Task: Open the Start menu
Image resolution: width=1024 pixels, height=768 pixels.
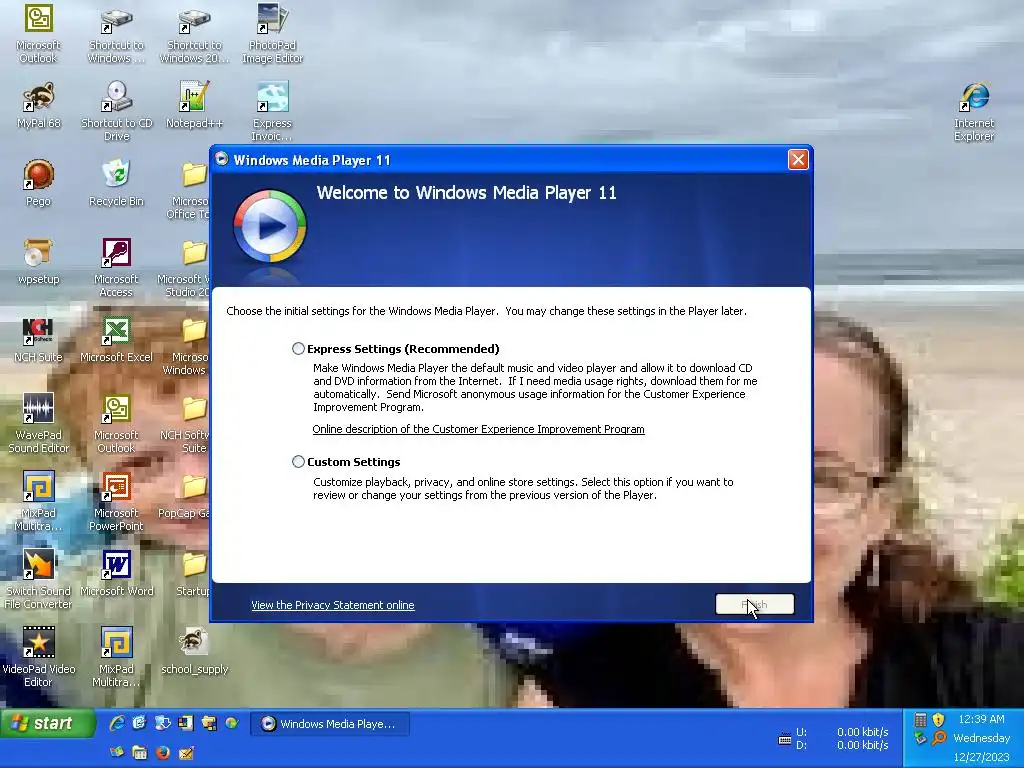Action: [47, 723]
